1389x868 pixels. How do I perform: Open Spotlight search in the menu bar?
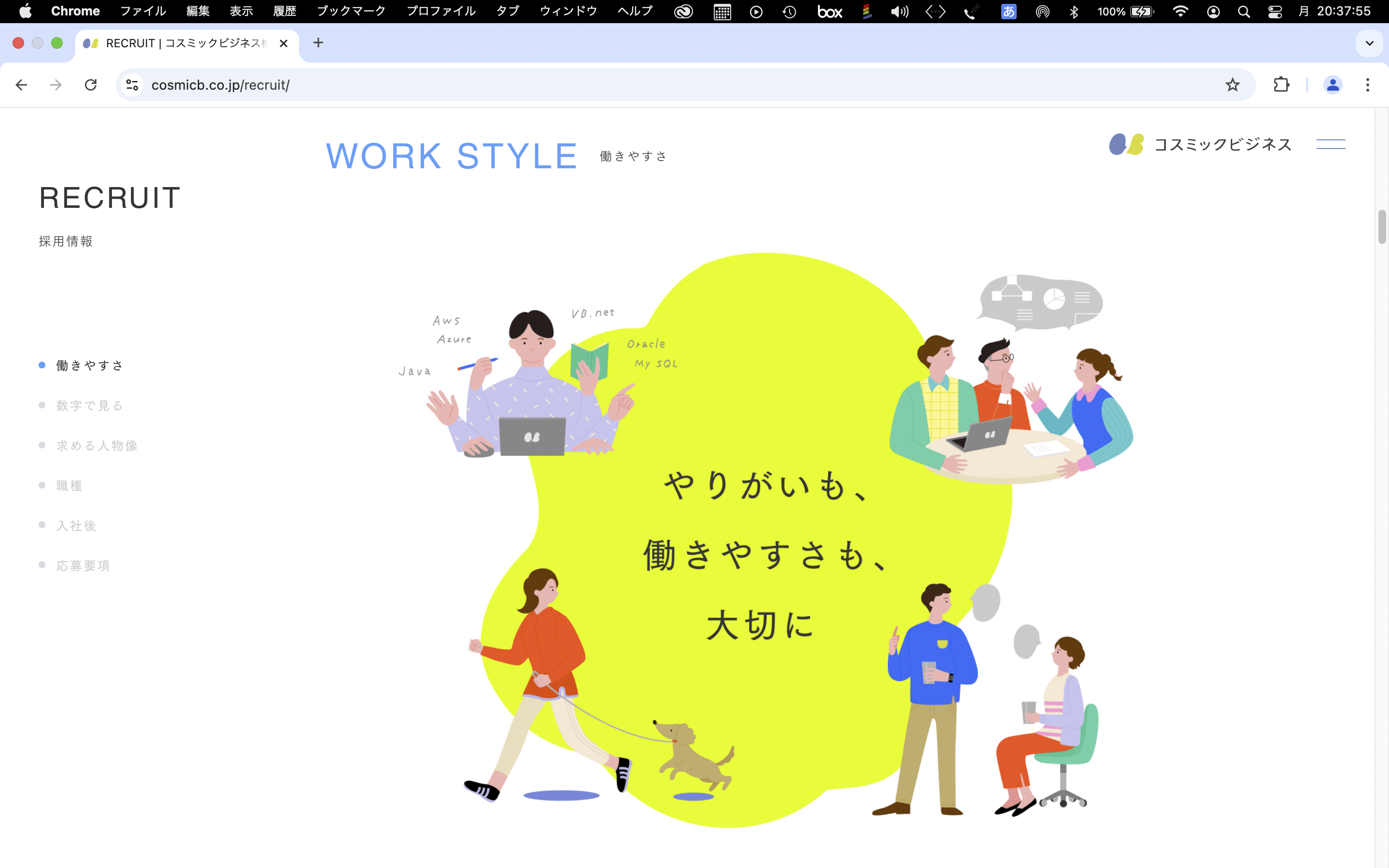click(x=1243, y=12)
